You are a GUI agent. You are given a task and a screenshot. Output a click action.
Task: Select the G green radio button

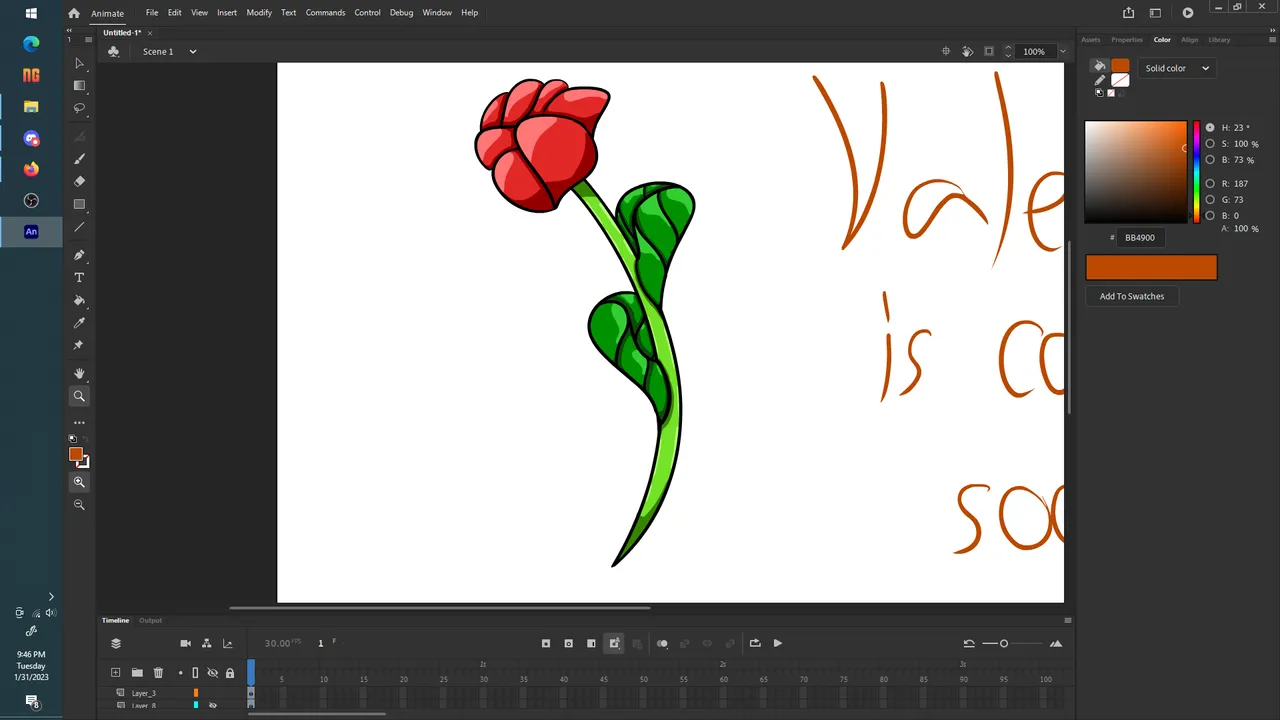coord(1210,199)
